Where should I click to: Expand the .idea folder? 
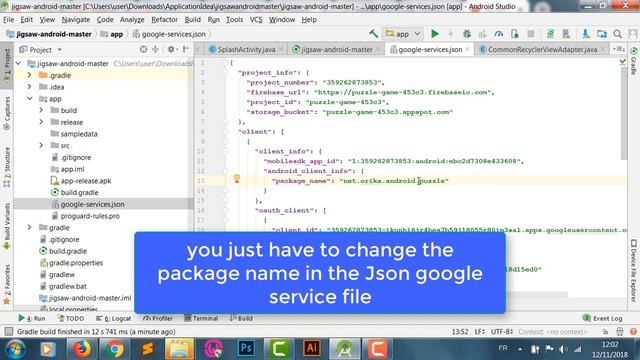click(x=29, y=87)
